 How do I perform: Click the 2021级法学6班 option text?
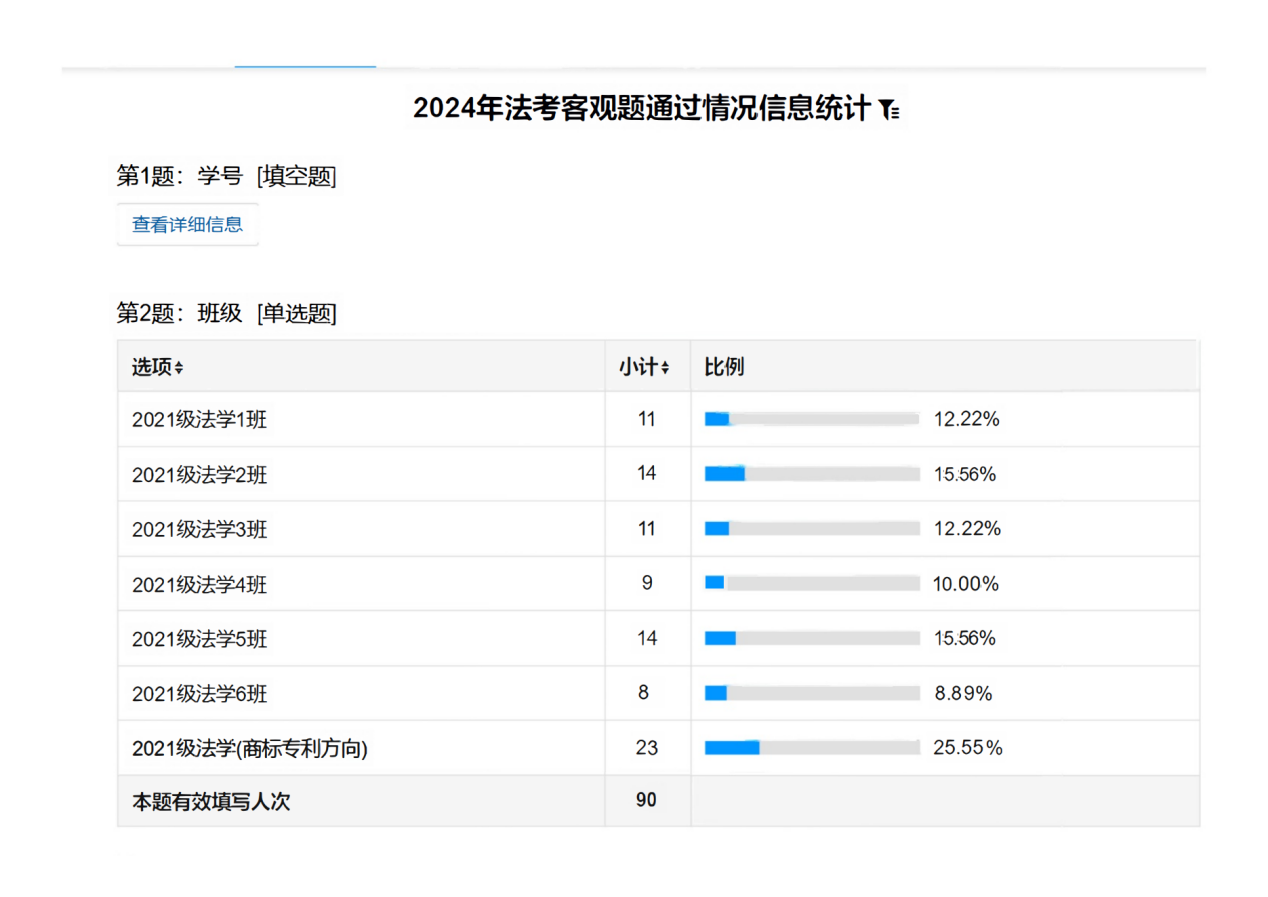tap(199, 693)
